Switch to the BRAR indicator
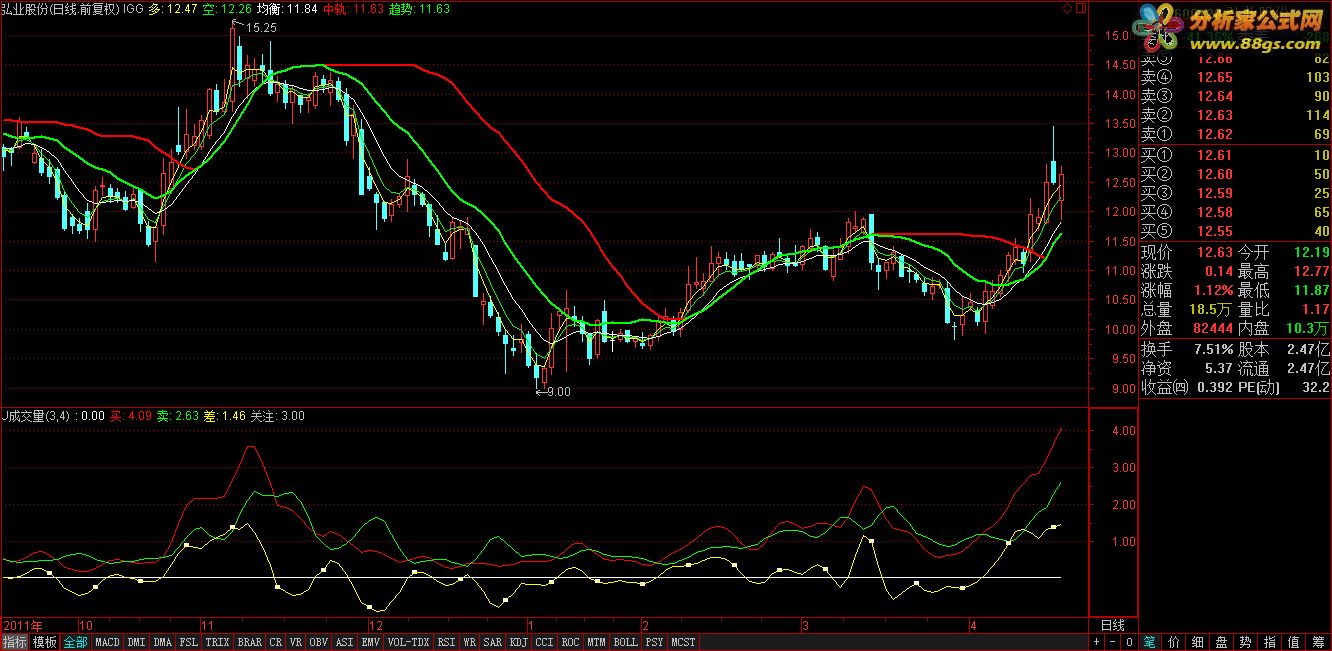1332x651 pixels. pos(250,642)
